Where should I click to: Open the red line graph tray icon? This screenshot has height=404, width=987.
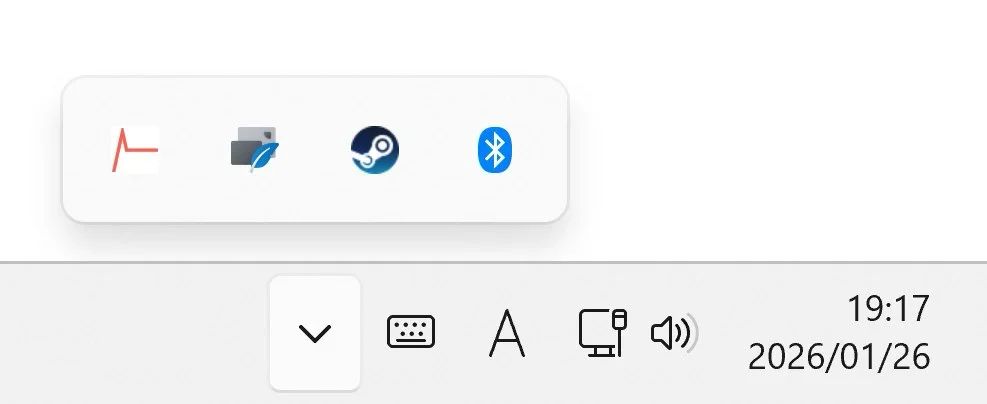click(135, 150)
